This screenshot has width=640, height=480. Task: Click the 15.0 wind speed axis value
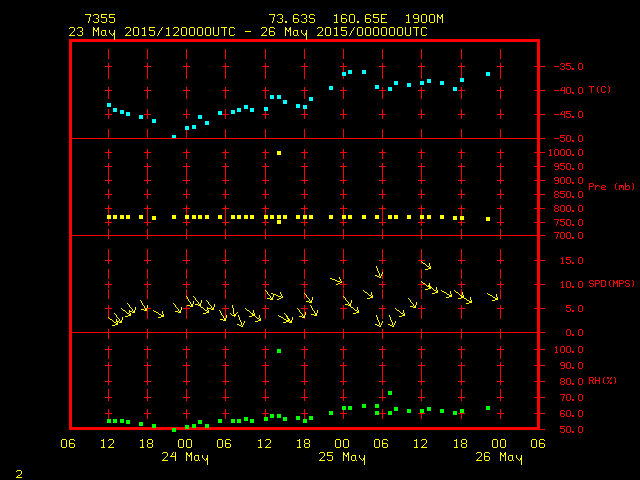[571, 260]
